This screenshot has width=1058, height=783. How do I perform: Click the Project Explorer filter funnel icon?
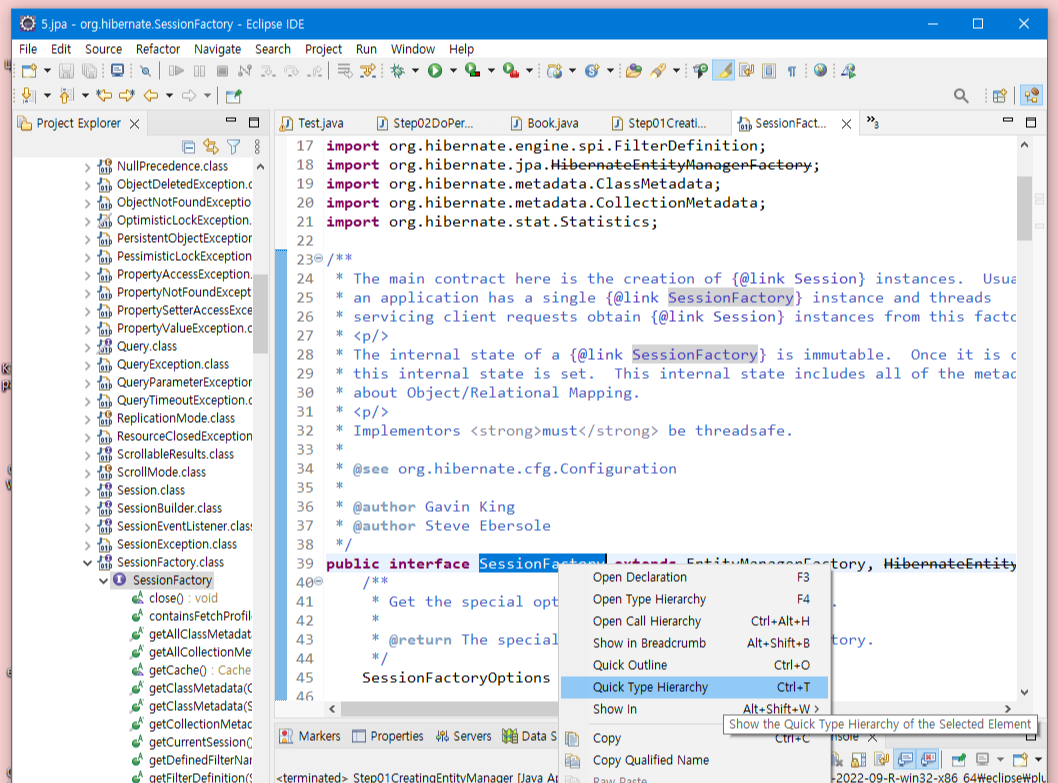(233, 146)
